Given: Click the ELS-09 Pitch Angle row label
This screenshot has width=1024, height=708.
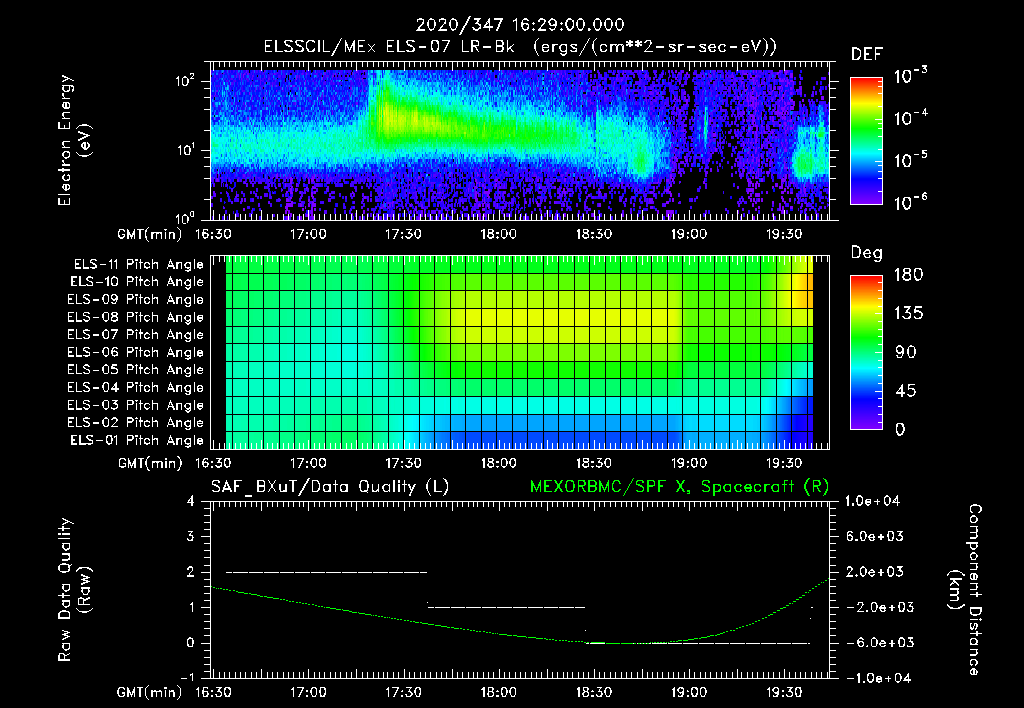Looking at the screenshot, I should (x=135, y=300).
